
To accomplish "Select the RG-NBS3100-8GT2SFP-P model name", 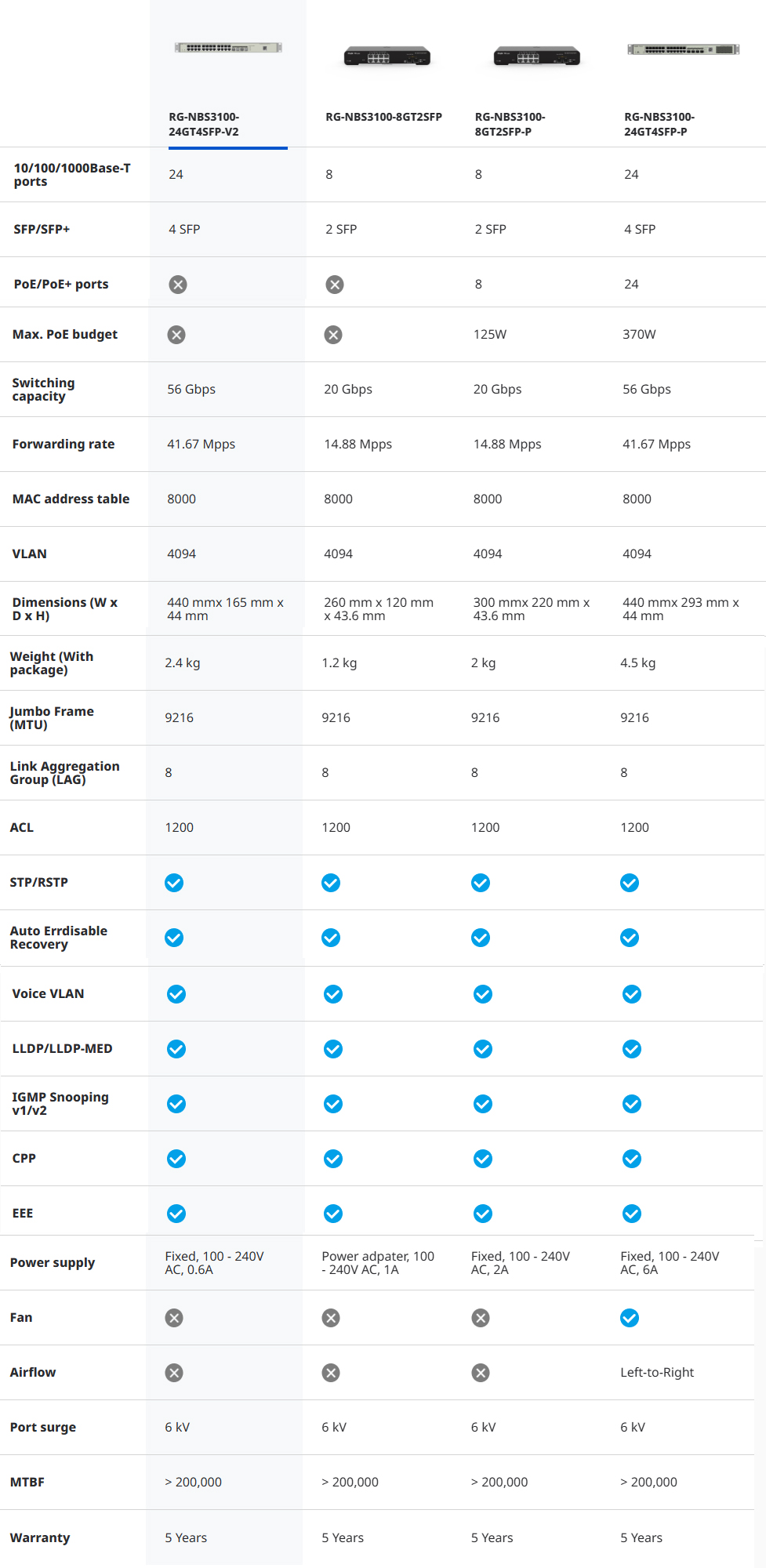I will tap(510, 124).
